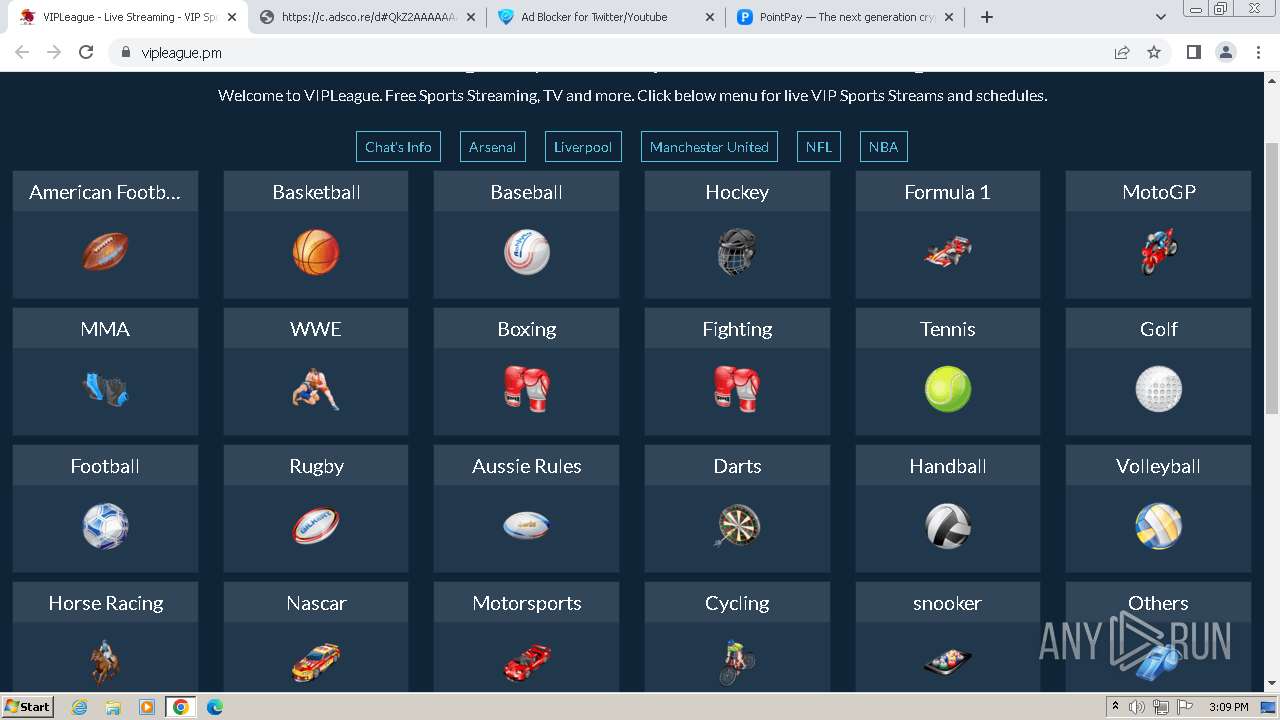Open the Golf category title
Viewport: 1280px width, 720px height.
pyautogui.click(x=1158, y=329)
